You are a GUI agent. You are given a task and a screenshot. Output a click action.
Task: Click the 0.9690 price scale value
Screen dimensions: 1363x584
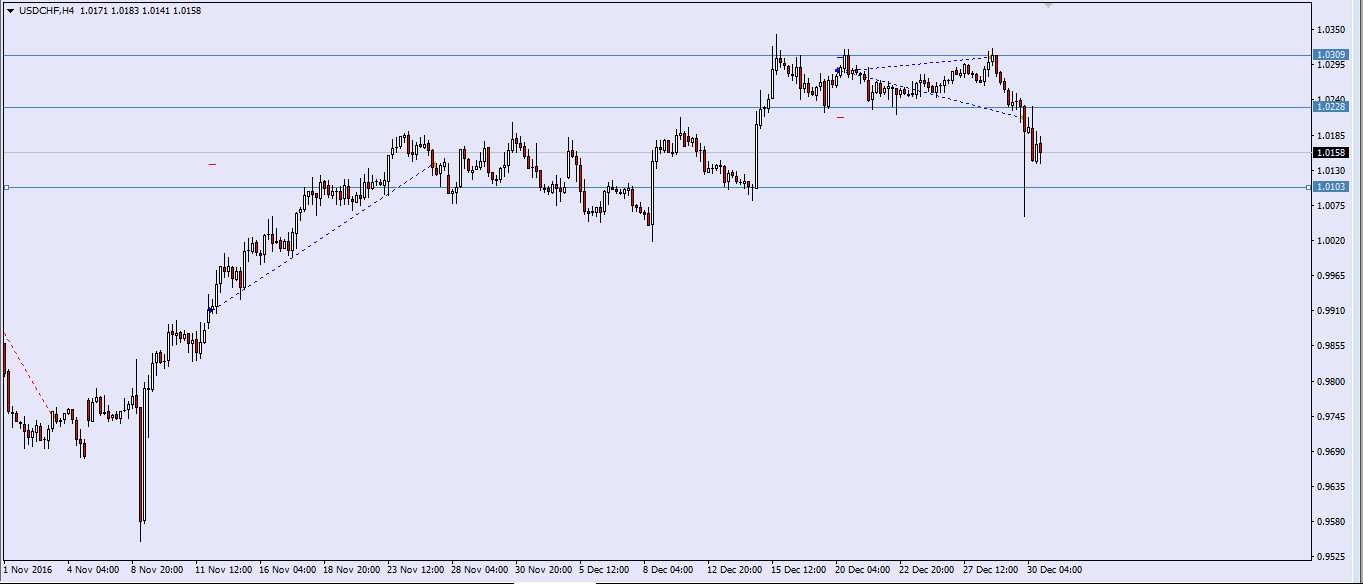tap(1331, 451)
